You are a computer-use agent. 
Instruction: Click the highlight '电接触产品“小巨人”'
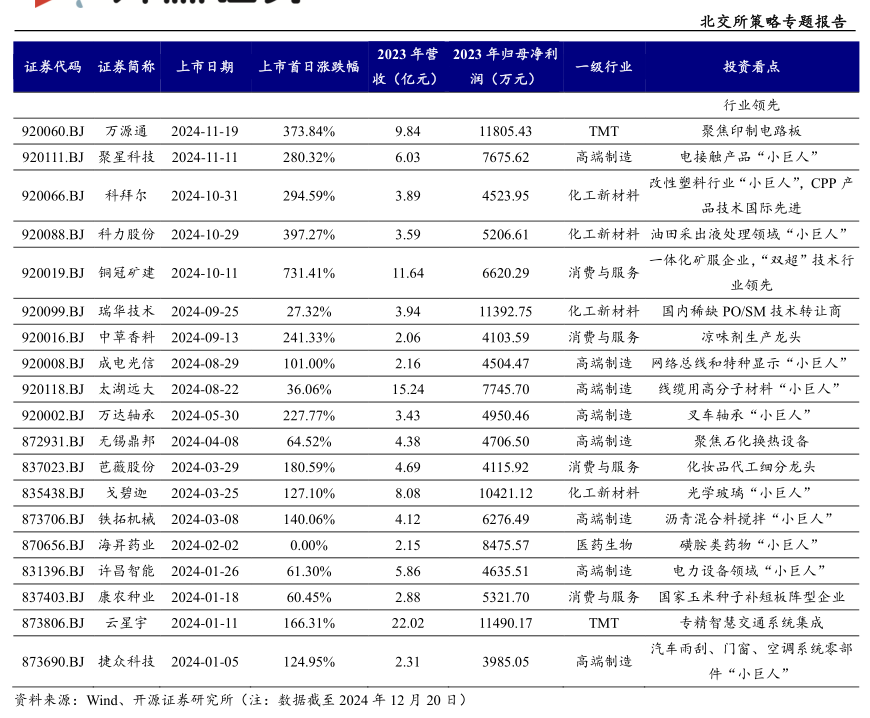click(749, 158)
